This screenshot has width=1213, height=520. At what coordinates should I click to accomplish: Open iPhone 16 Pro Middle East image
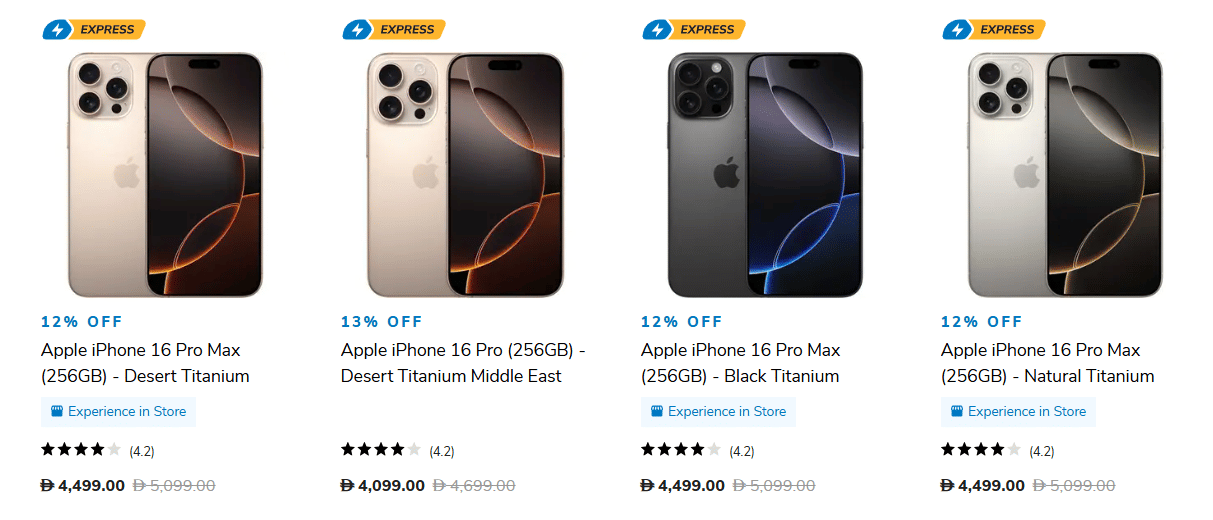point(465,175)
